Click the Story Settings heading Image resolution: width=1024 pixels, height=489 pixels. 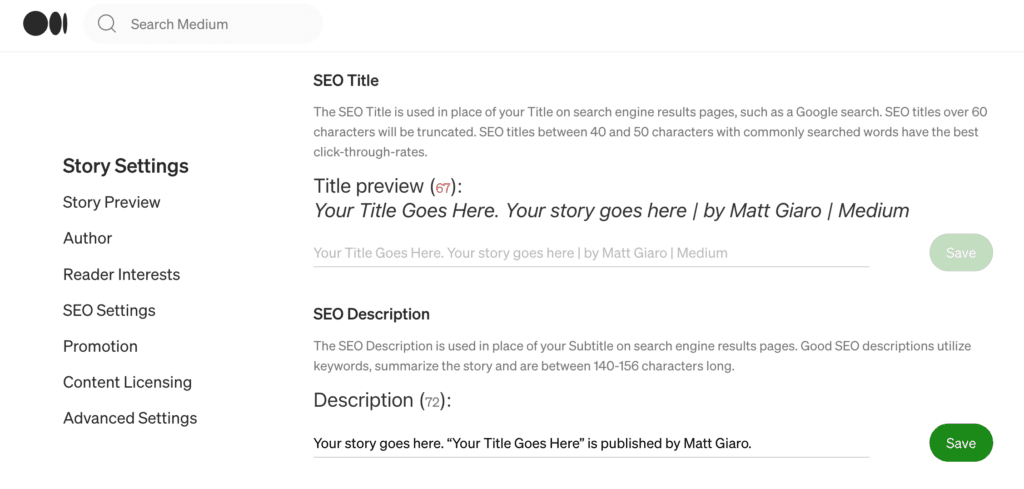[x=125, y=166]
